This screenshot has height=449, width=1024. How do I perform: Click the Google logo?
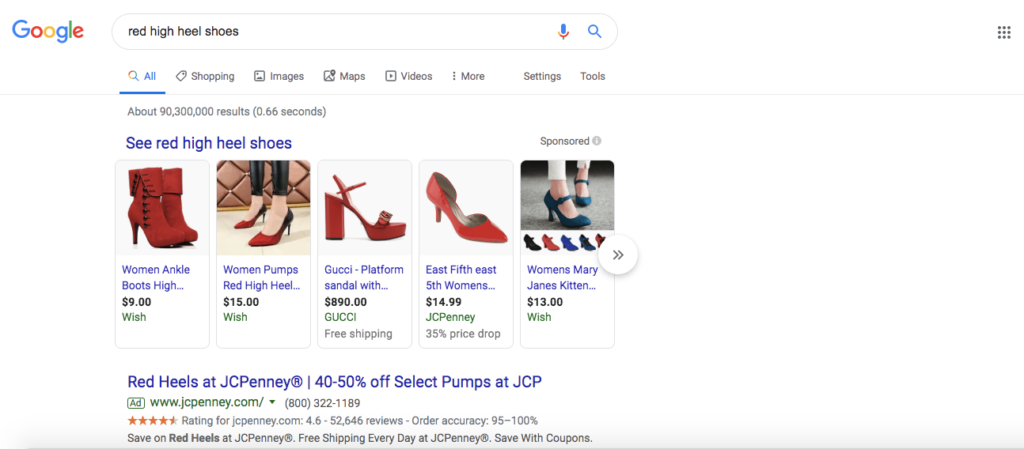[x=48, y=31]
